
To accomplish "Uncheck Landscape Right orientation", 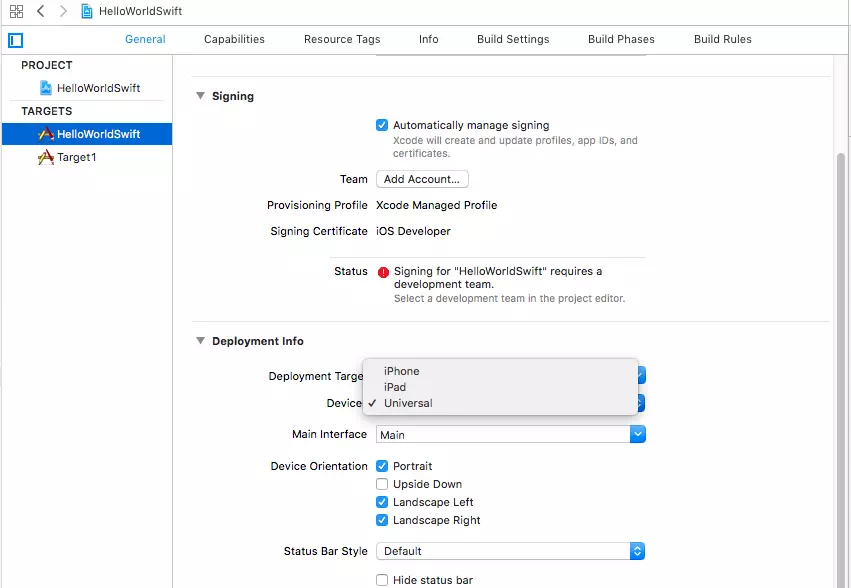I will (382, 520).
